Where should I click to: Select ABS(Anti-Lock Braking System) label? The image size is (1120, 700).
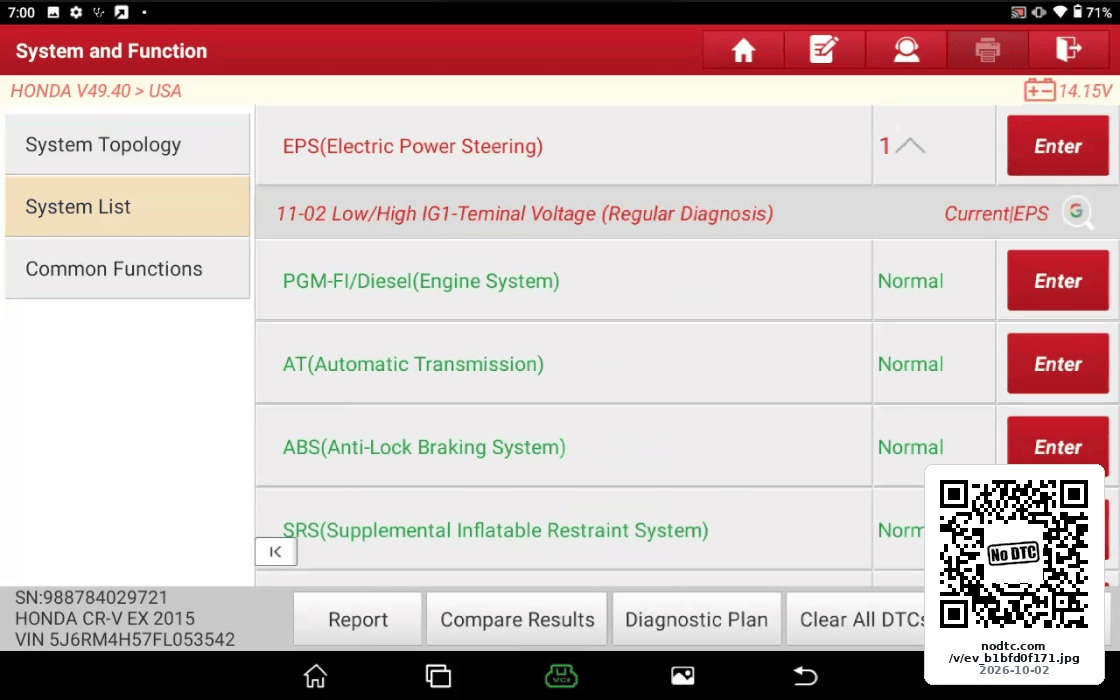pyautogui.click(x=424, y=447)
